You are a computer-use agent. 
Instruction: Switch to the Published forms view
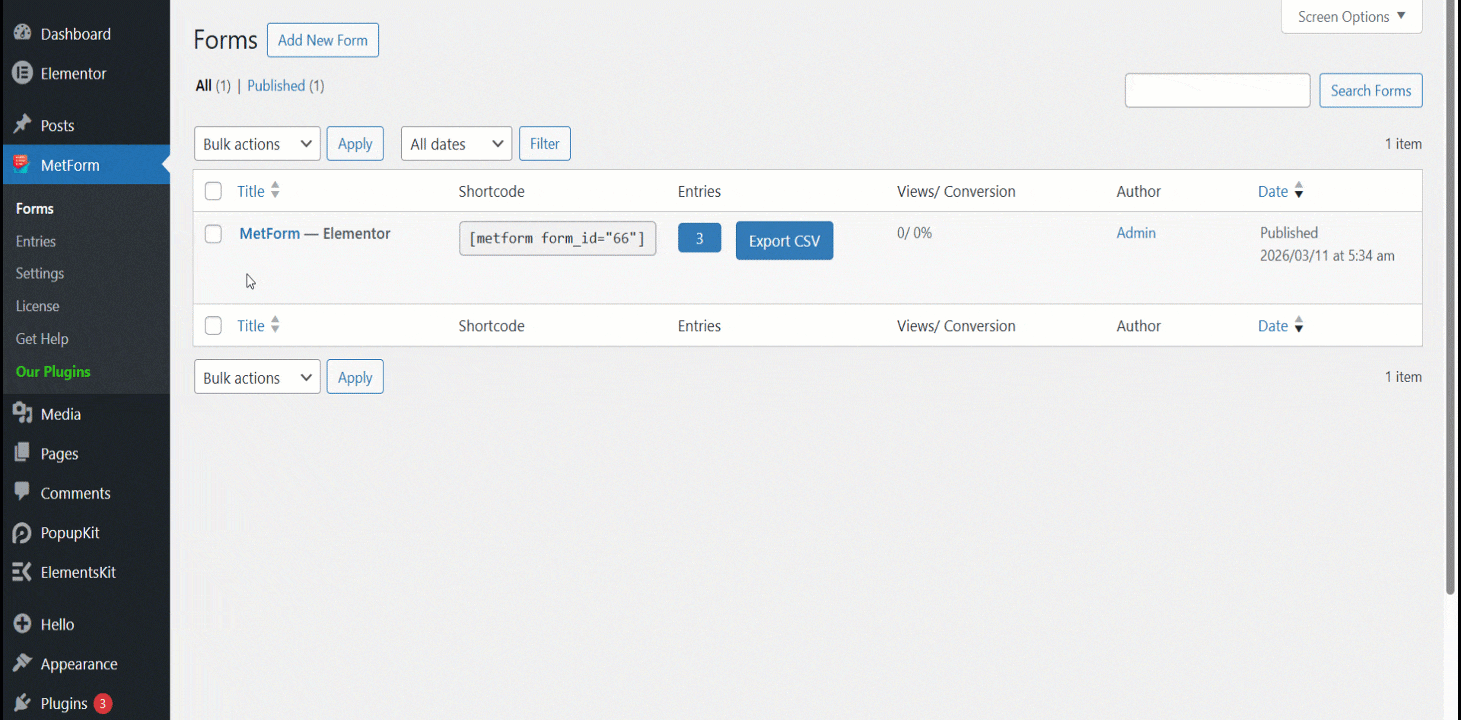coord(276,85)
